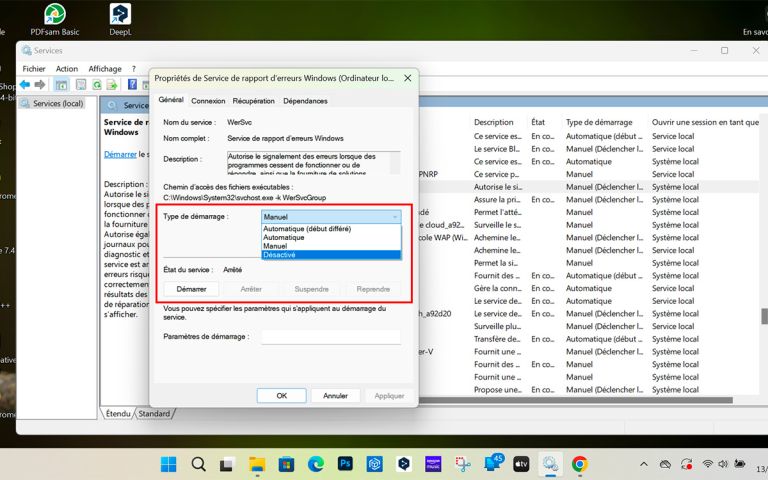Click the forward arrow in Services toolbar

(40, 85)
